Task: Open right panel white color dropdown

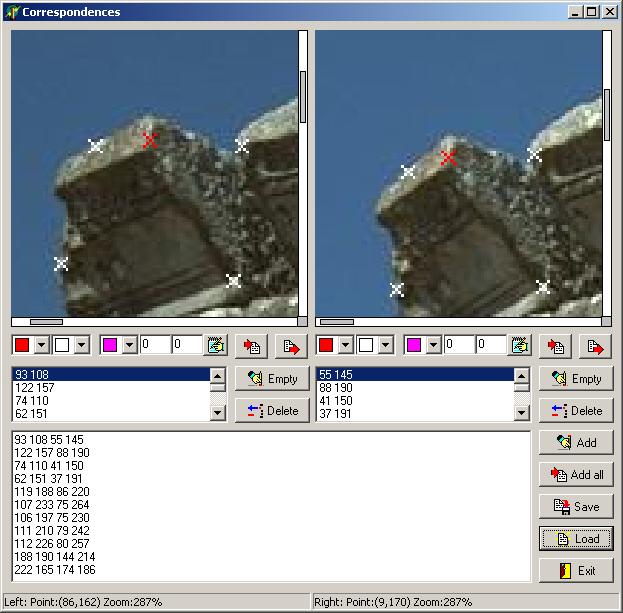Action: (385, 345)
